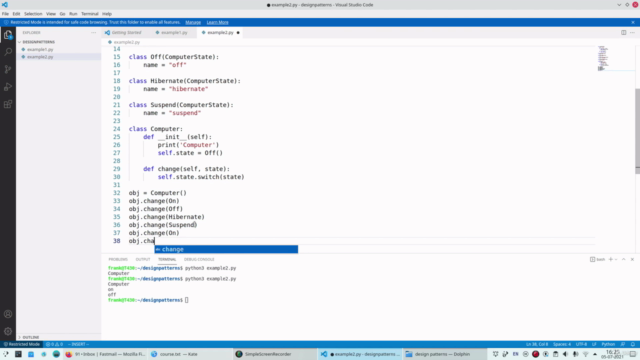Open Firefox Fastmail inbox taskbar entry
The width and height of the screenshot is (640, 360).
pos(106,354)
